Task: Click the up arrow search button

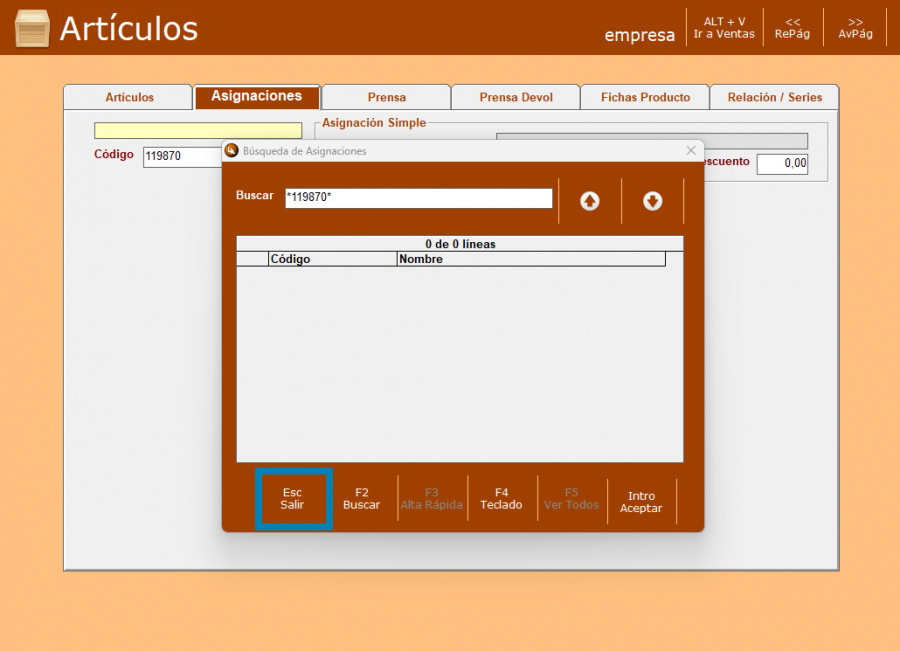Action: coord(590,201)
